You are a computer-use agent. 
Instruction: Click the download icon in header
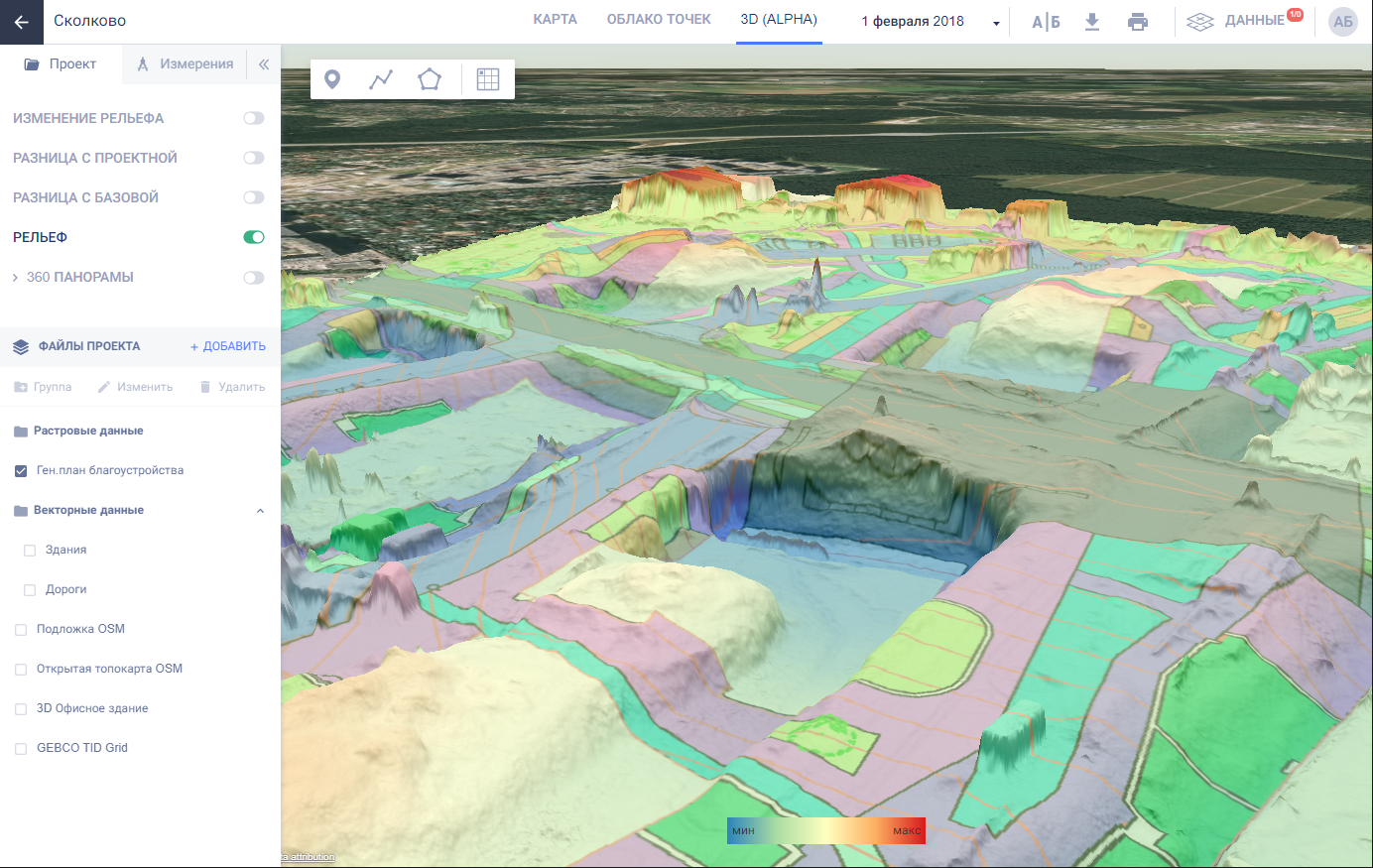(1092, 22)
